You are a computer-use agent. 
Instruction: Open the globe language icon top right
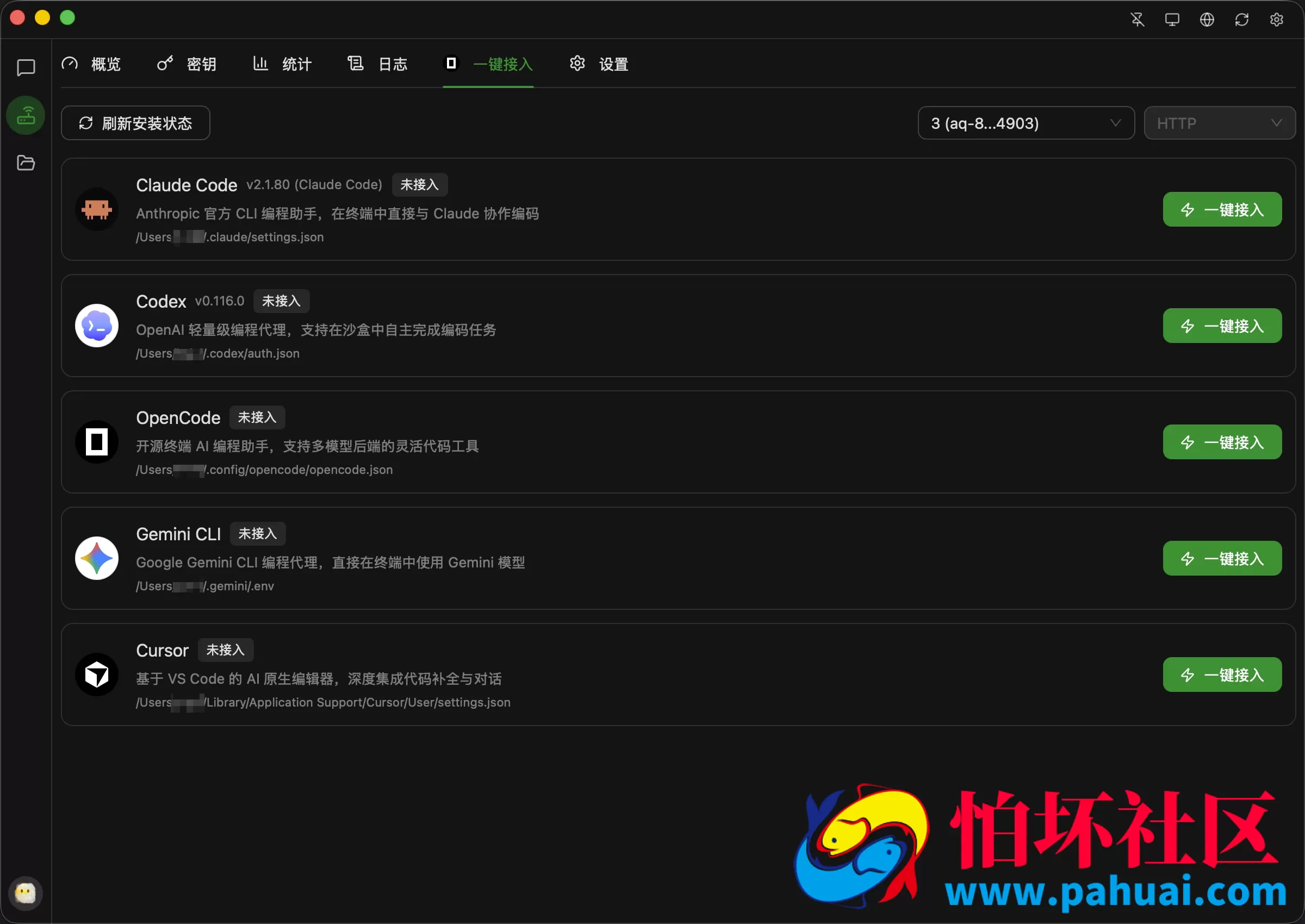coord(1207,19)
